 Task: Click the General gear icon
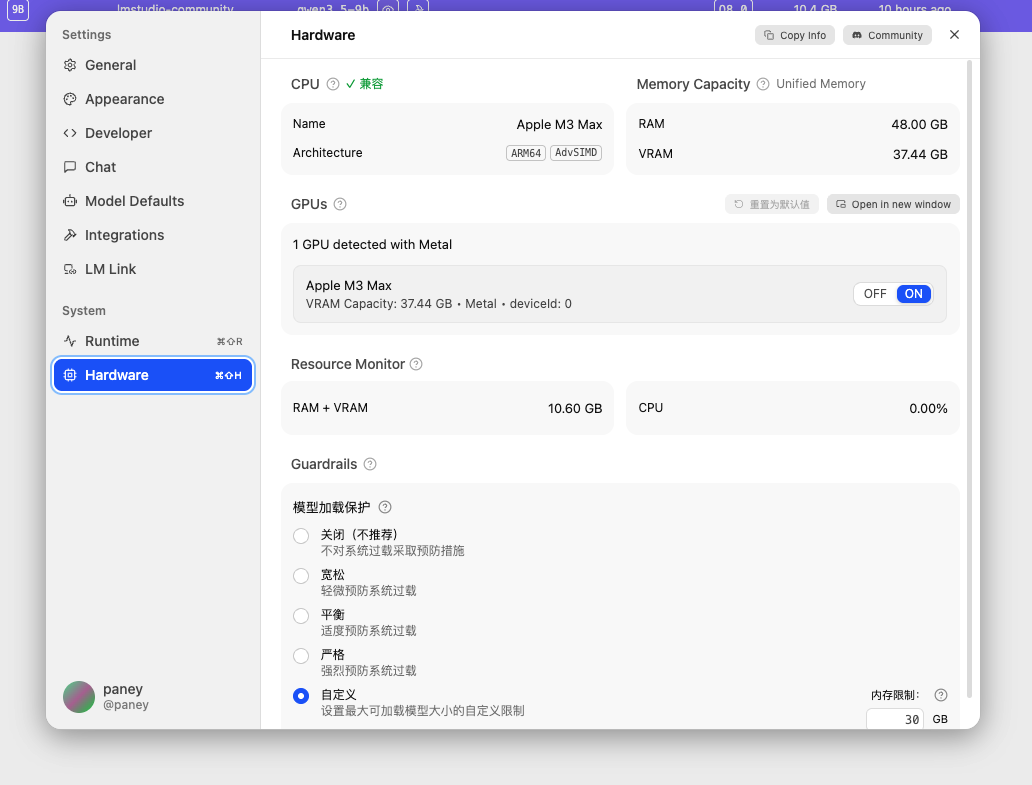(70, 65)
